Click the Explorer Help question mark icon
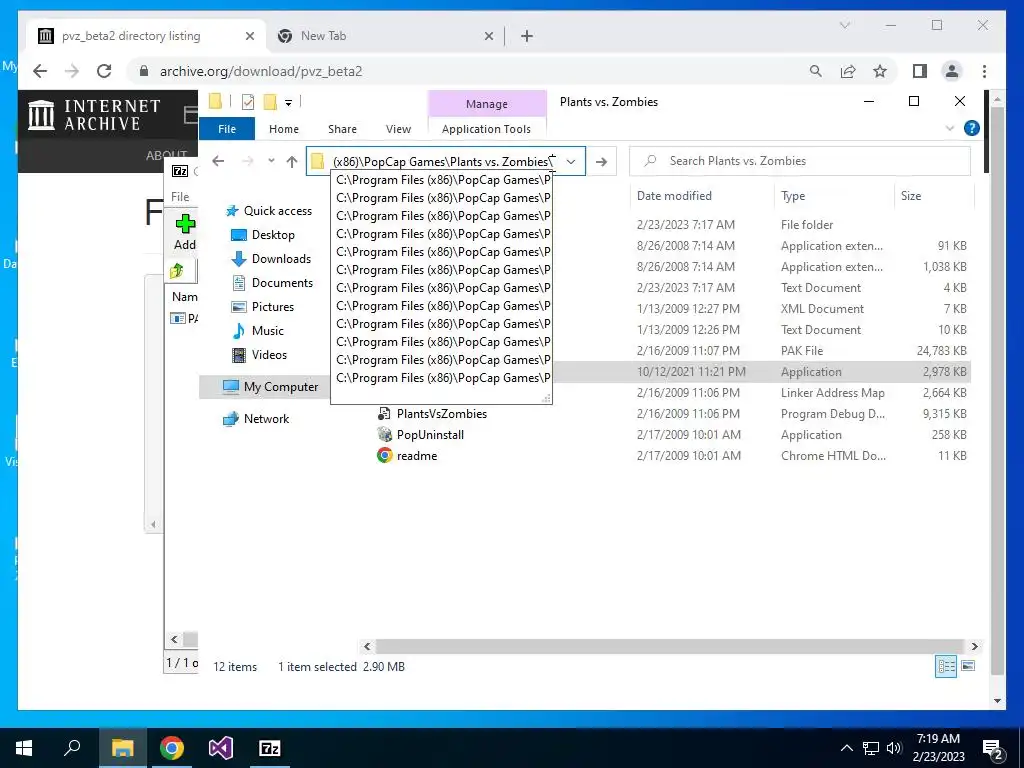 click(972, 129)
